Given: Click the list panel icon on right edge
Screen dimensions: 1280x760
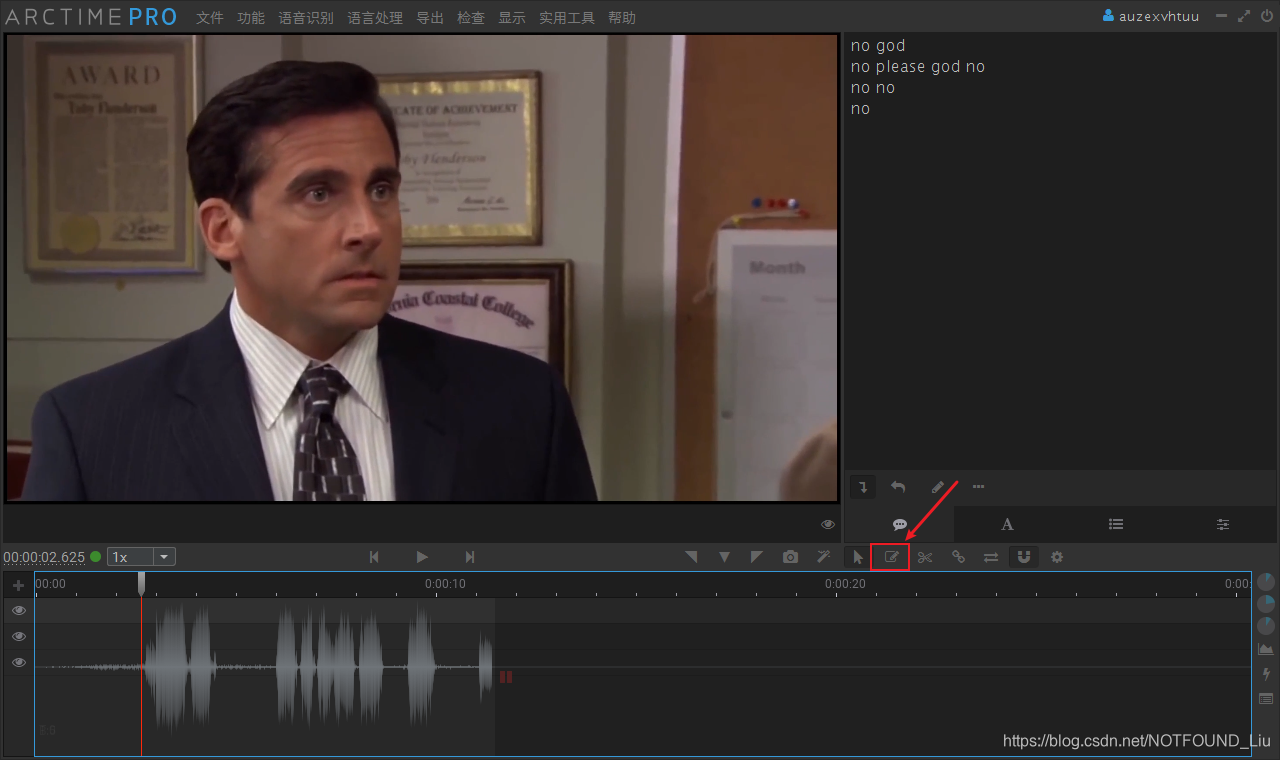Looking at the screenshot, I should tap(1266, 698).
